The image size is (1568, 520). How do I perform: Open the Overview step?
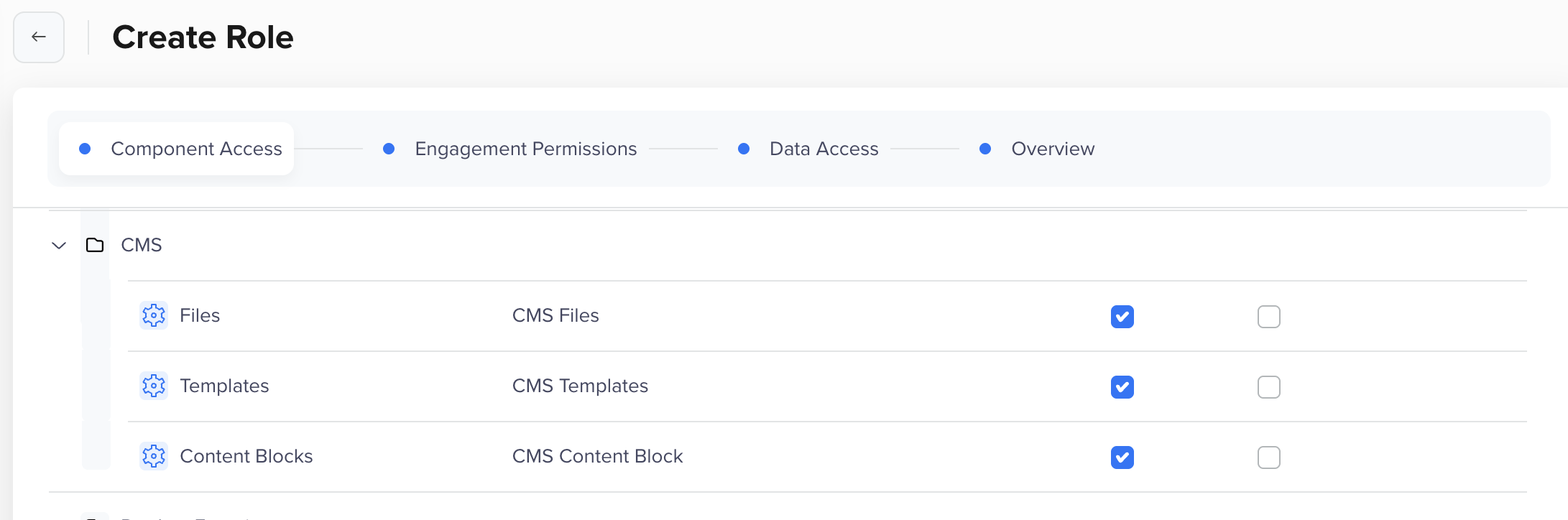pyautogui.click(x=1053, y=149)
